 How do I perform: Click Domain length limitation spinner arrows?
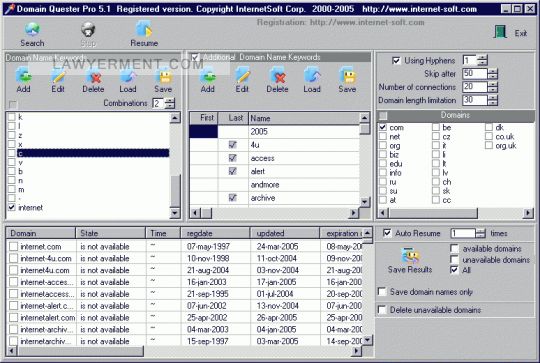[493, 100]
